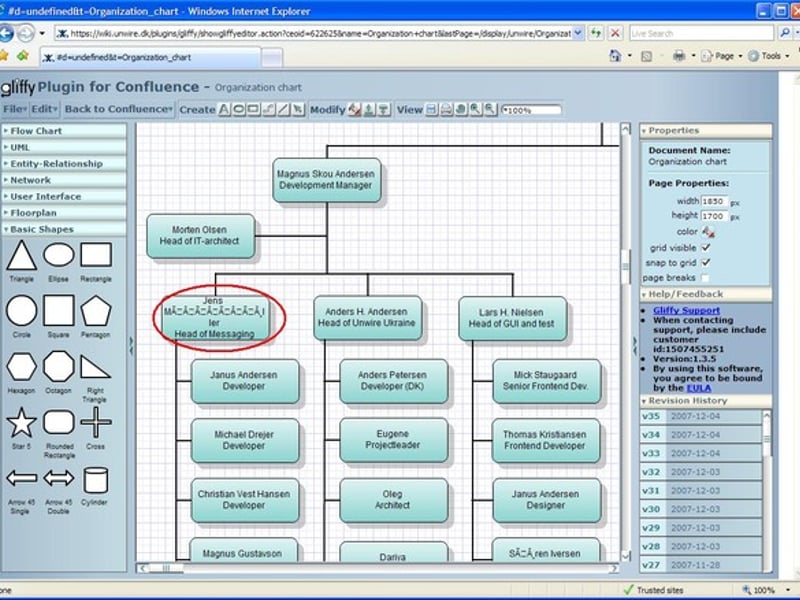Pick the Pentagon shape from Basic Shapes
Screen dimensions: 800x600
pos(96,310)
